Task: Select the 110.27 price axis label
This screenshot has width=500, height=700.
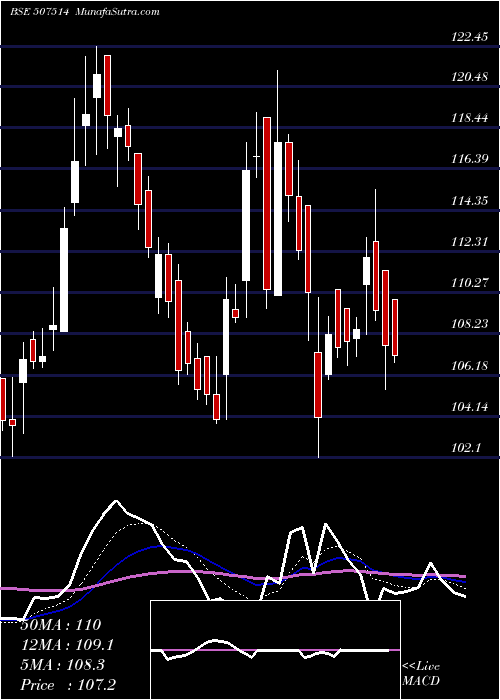Action: pos(470,283)
